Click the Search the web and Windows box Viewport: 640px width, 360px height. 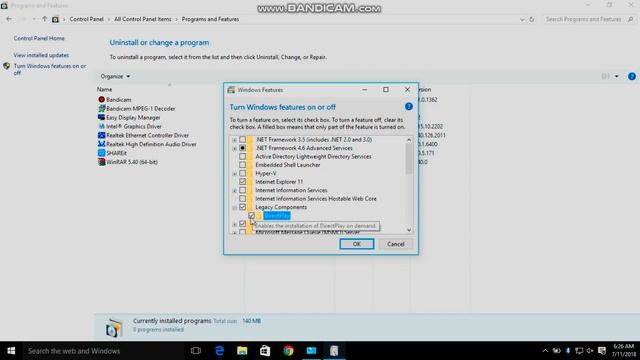[x=104, y=351]
